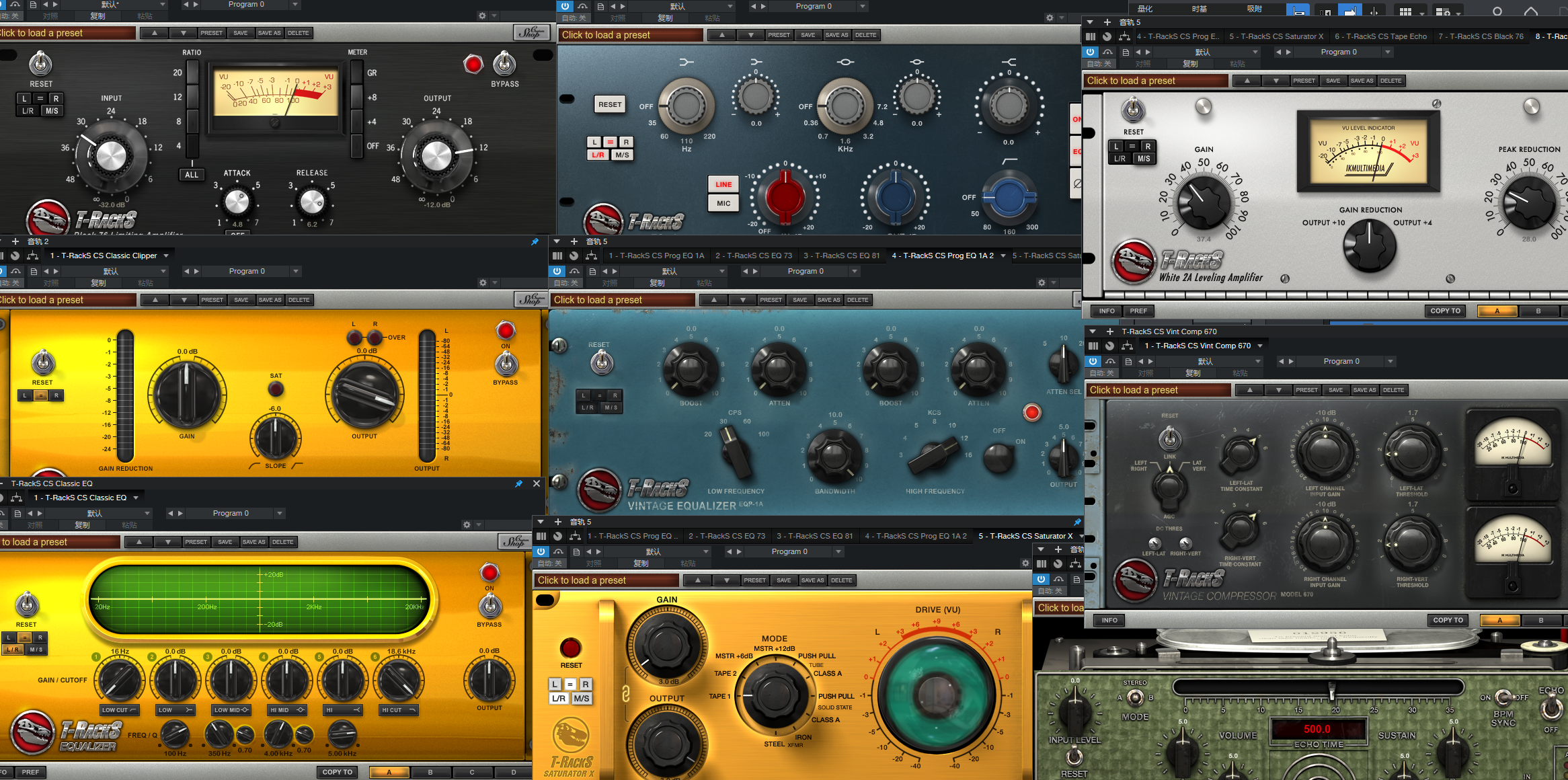Open the Vint Comp 670 plugin selector dropdown
The height and width of the screenshot is (780, 1568).
[x=1260, y=346]
